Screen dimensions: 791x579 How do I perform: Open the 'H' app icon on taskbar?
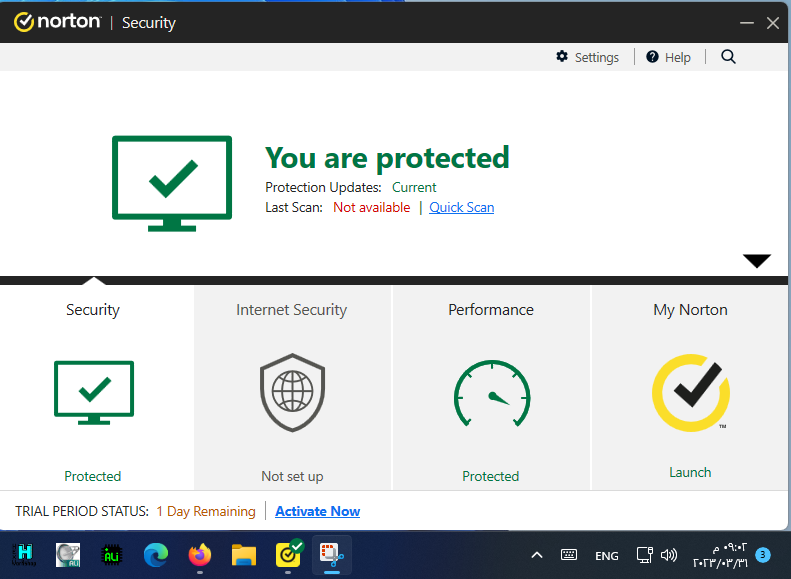[x=24, y=555]
